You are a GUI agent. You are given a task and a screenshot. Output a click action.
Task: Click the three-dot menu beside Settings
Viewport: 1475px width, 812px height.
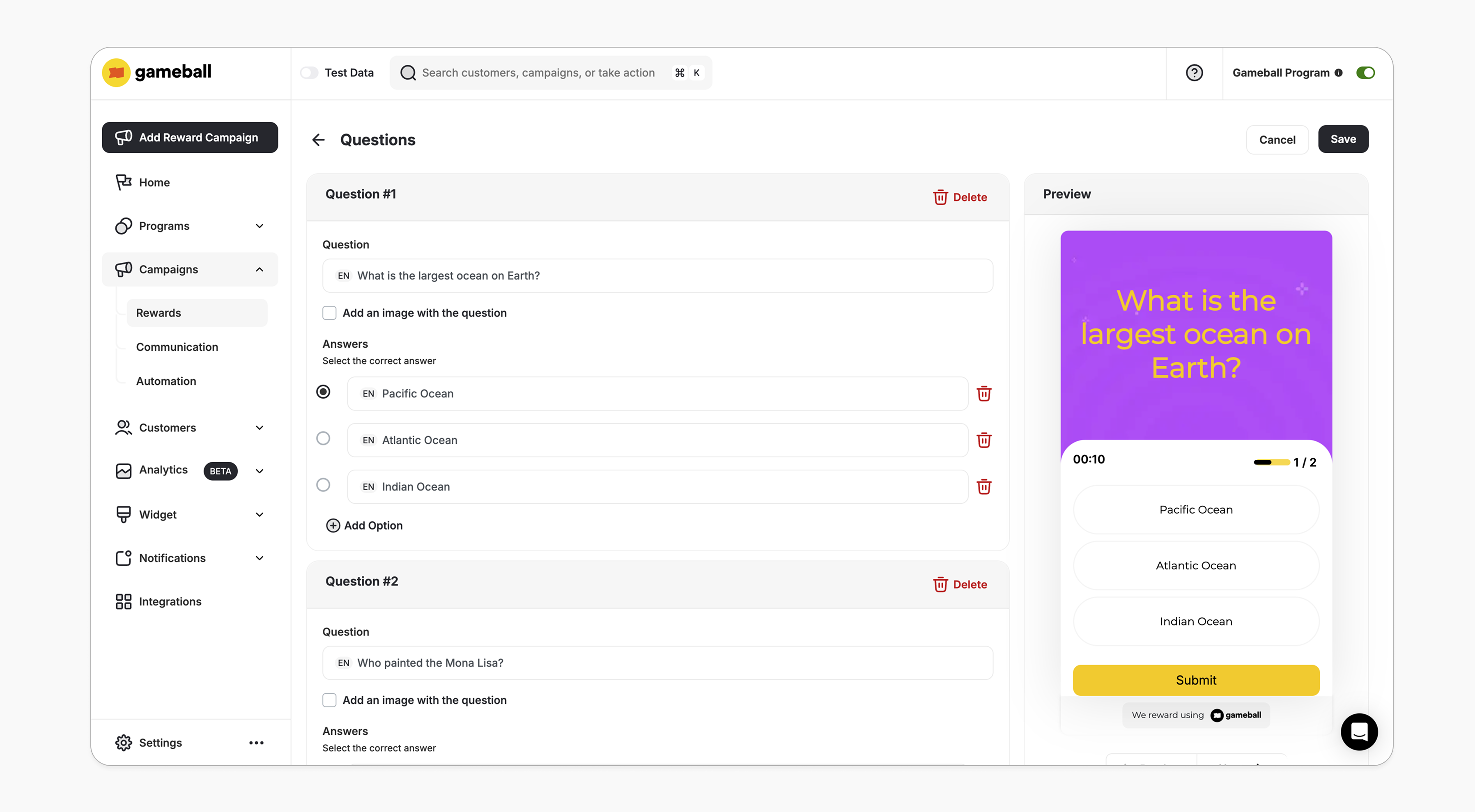click(256, 742)
